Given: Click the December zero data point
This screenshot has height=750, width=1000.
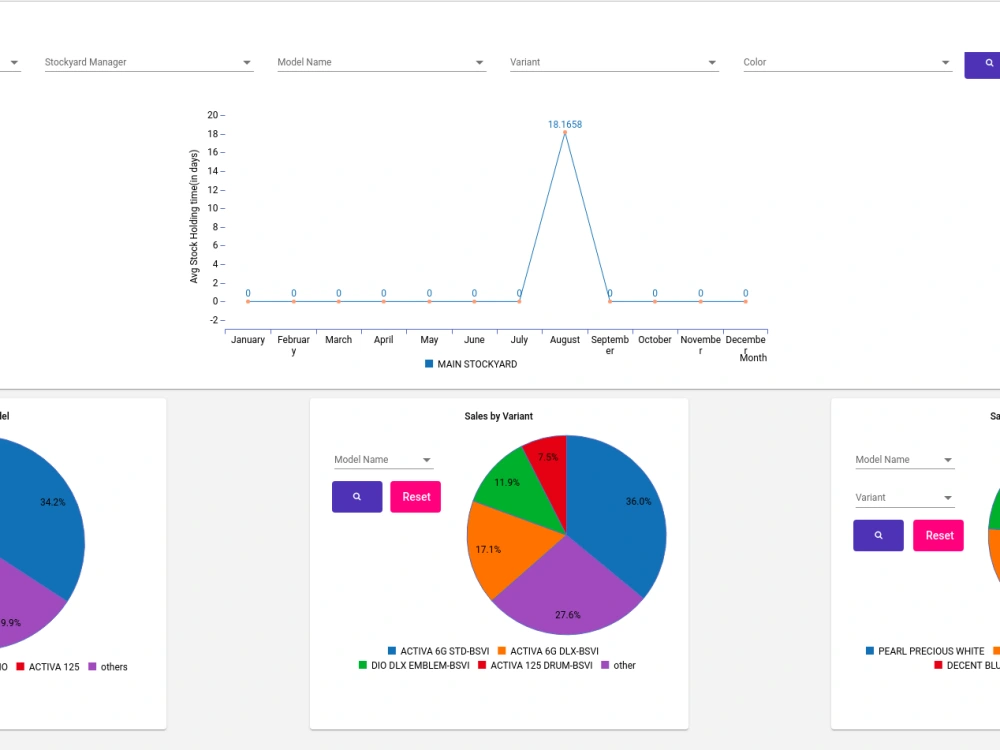Looking at the screenshot, I should pos(746,302).
